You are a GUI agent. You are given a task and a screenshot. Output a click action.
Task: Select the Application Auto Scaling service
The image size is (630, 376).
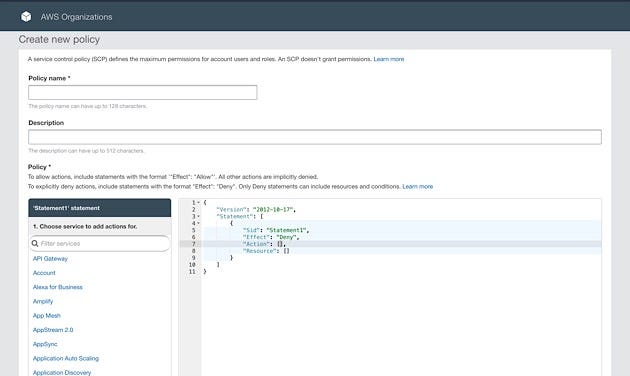pyautogui.click(x=66, y=358)
